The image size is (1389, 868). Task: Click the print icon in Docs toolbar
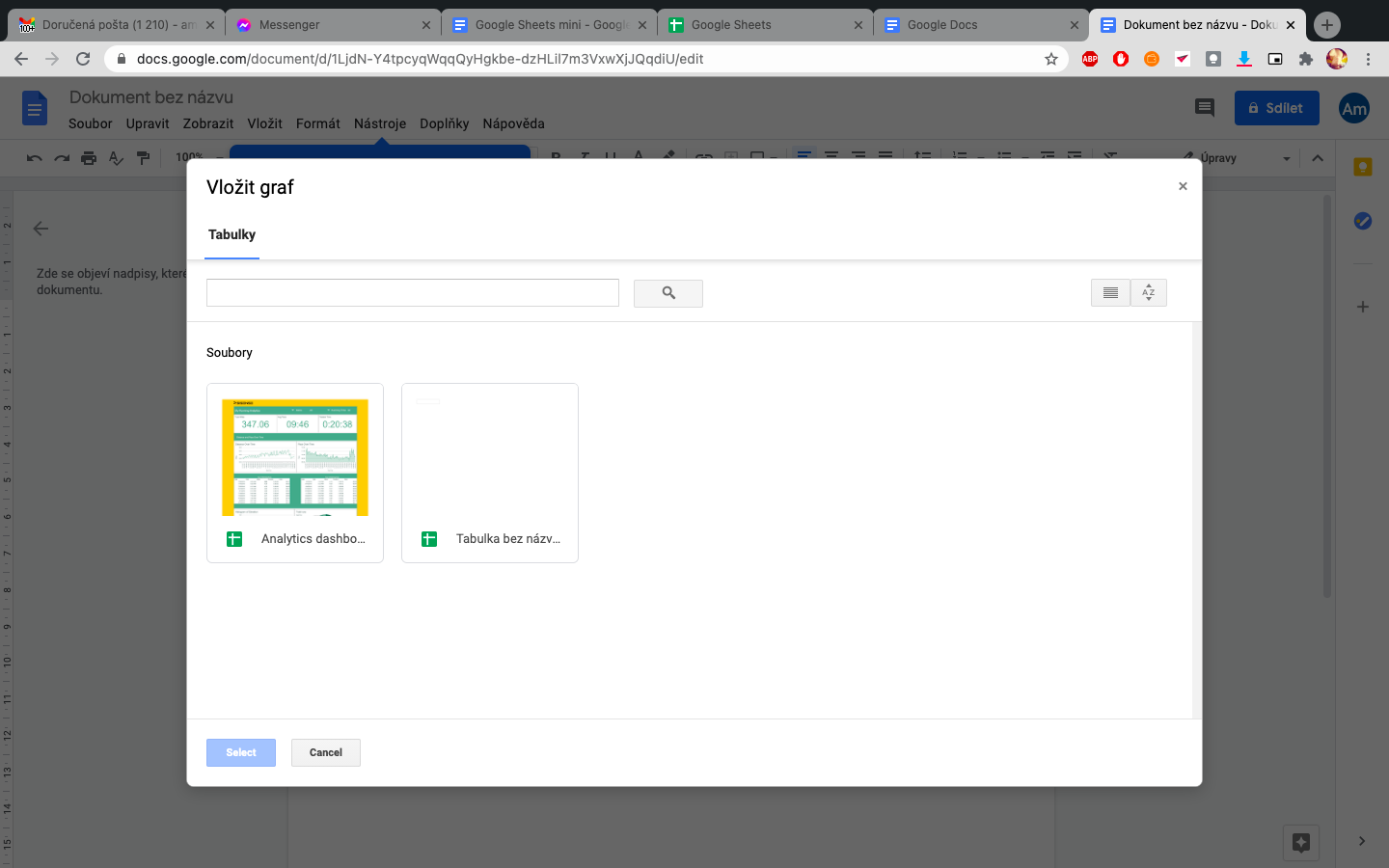coord(89,158)
